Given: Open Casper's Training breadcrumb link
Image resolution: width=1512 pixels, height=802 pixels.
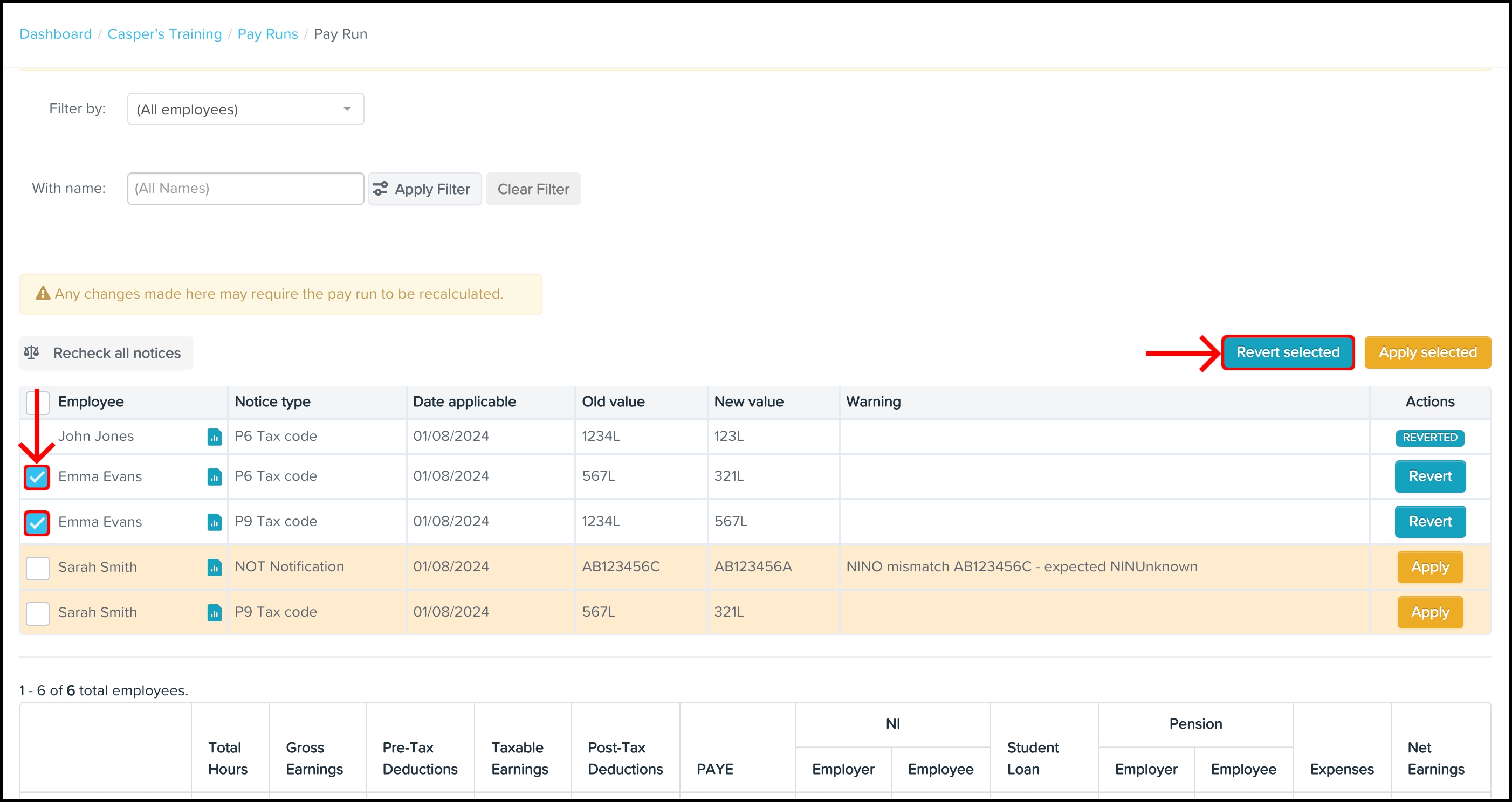Looking at the screenshot, I should (x=164, y=34).
